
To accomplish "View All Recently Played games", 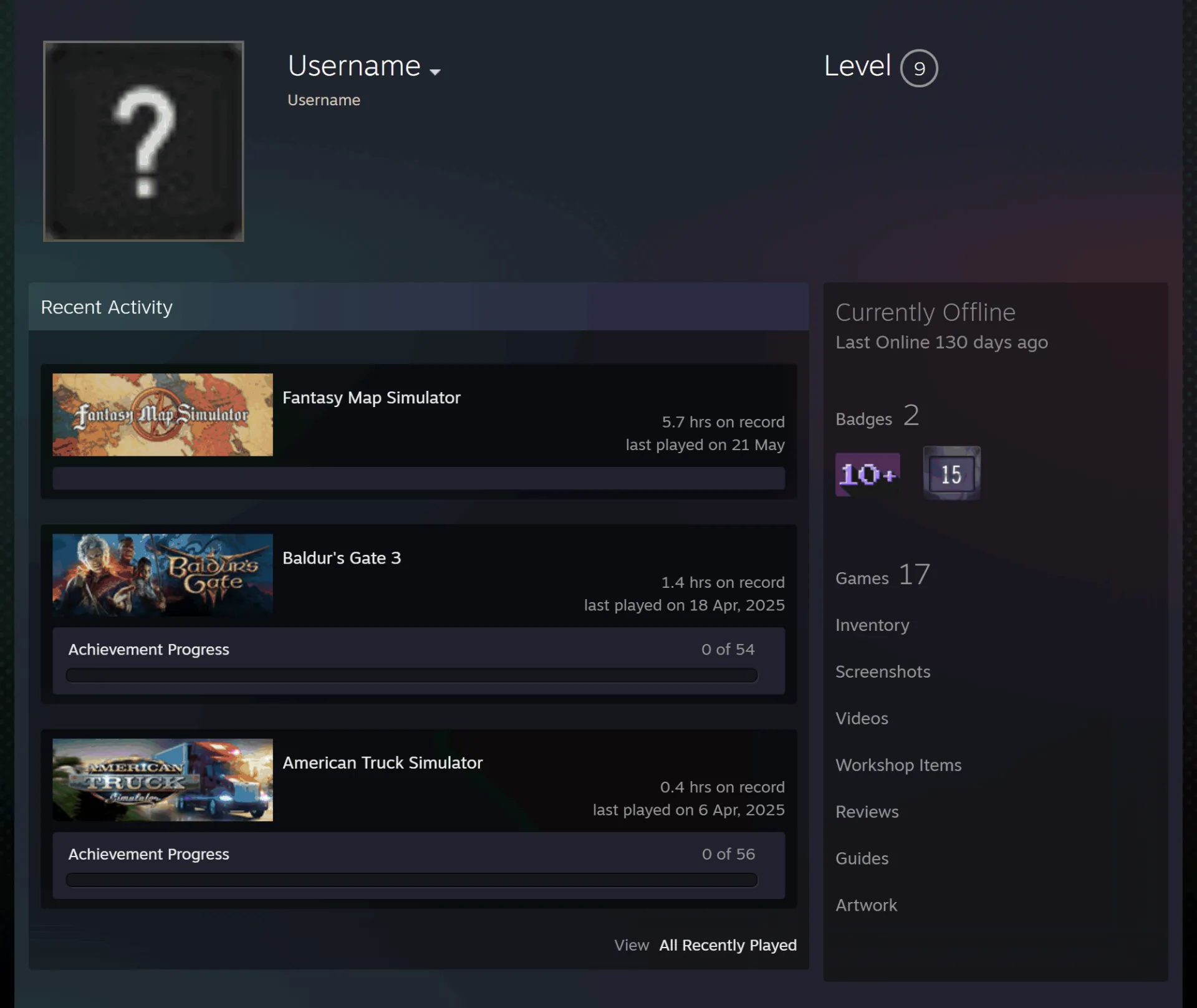I will point(728,945).
